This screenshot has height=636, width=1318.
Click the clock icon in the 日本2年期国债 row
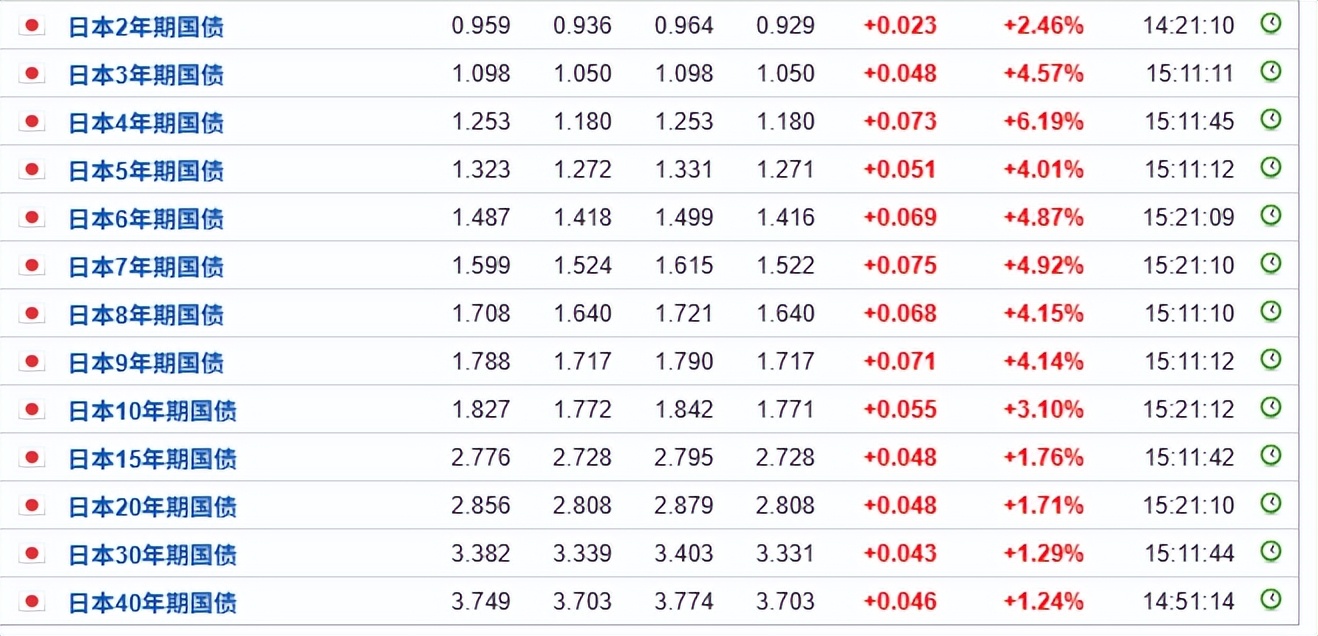click(x=1270, y=23)
